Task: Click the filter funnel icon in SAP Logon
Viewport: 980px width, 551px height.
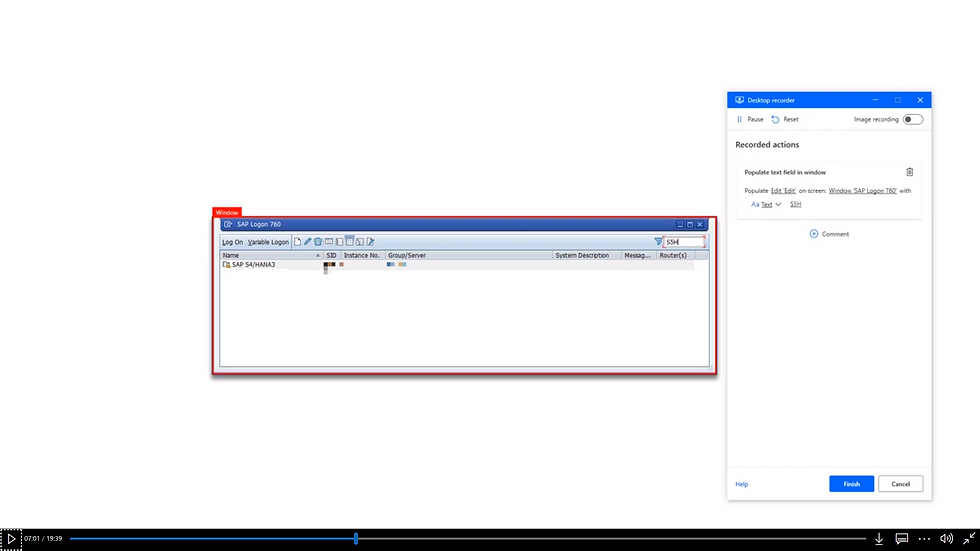Action: [x=658, y=242]
